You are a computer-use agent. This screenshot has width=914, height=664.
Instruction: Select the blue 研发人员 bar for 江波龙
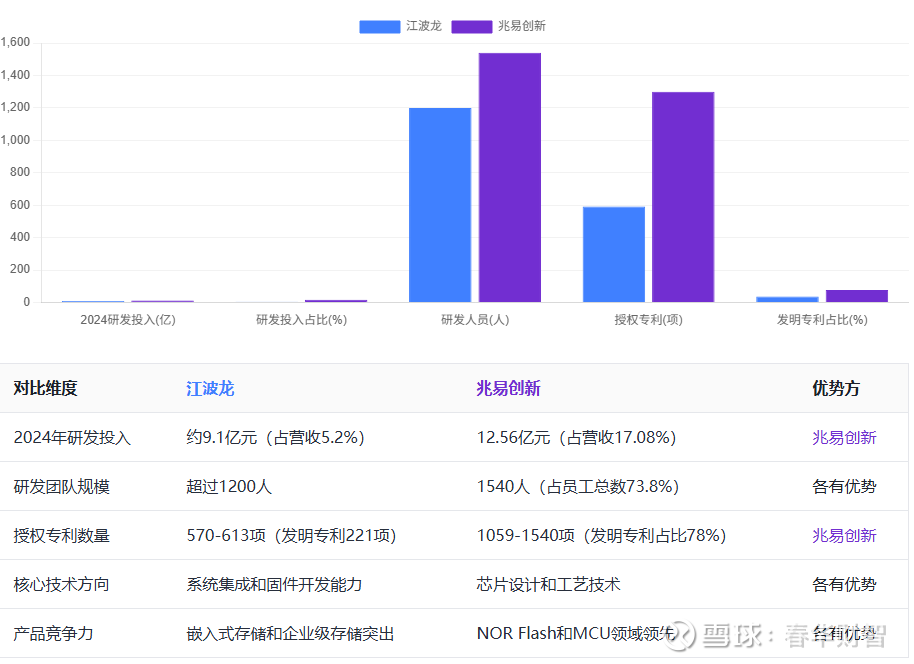(x=440, y=205)
